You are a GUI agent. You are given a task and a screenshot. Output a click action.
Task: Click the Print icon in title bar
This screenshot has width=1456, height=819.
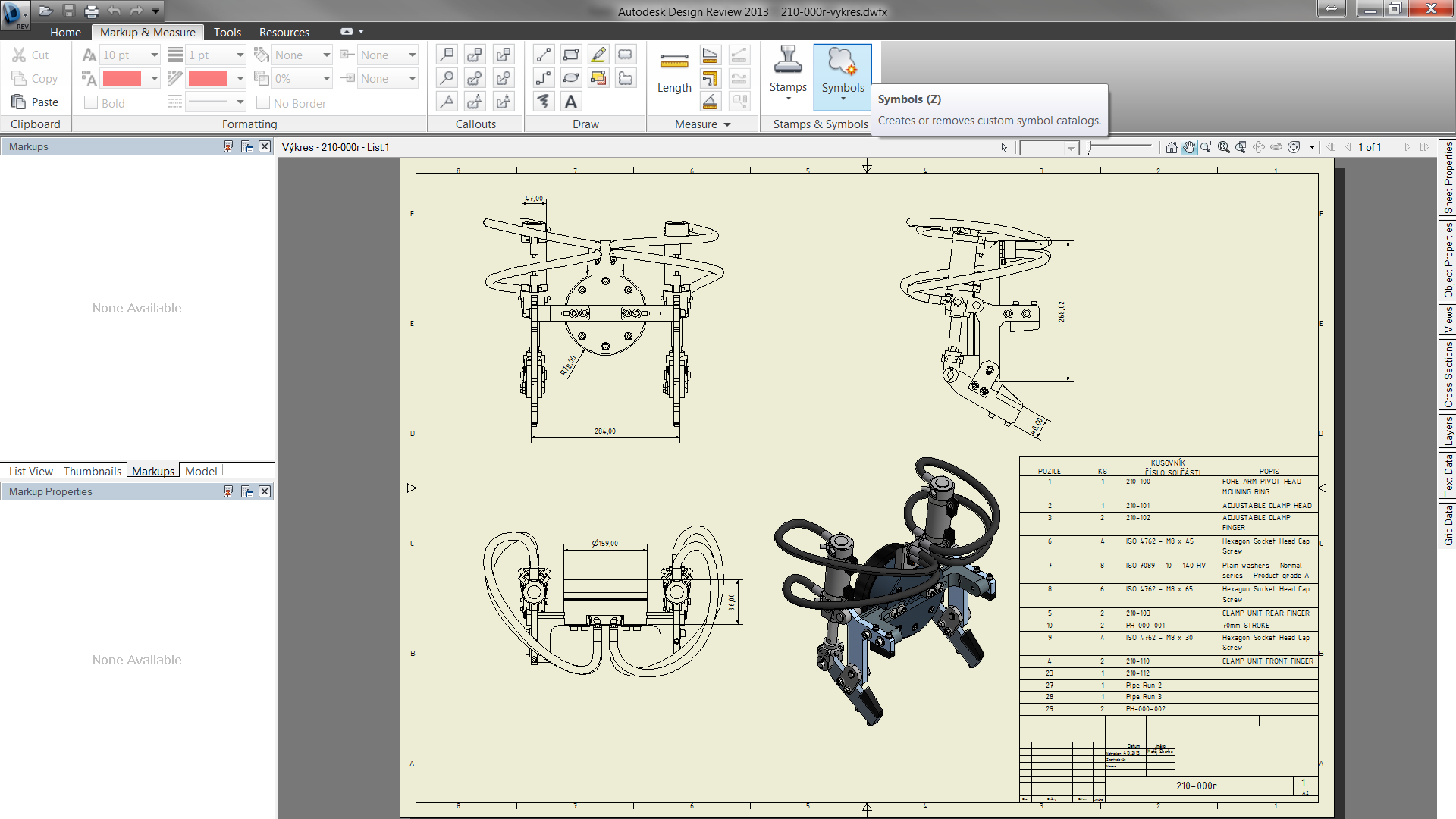tap(92, 11)
